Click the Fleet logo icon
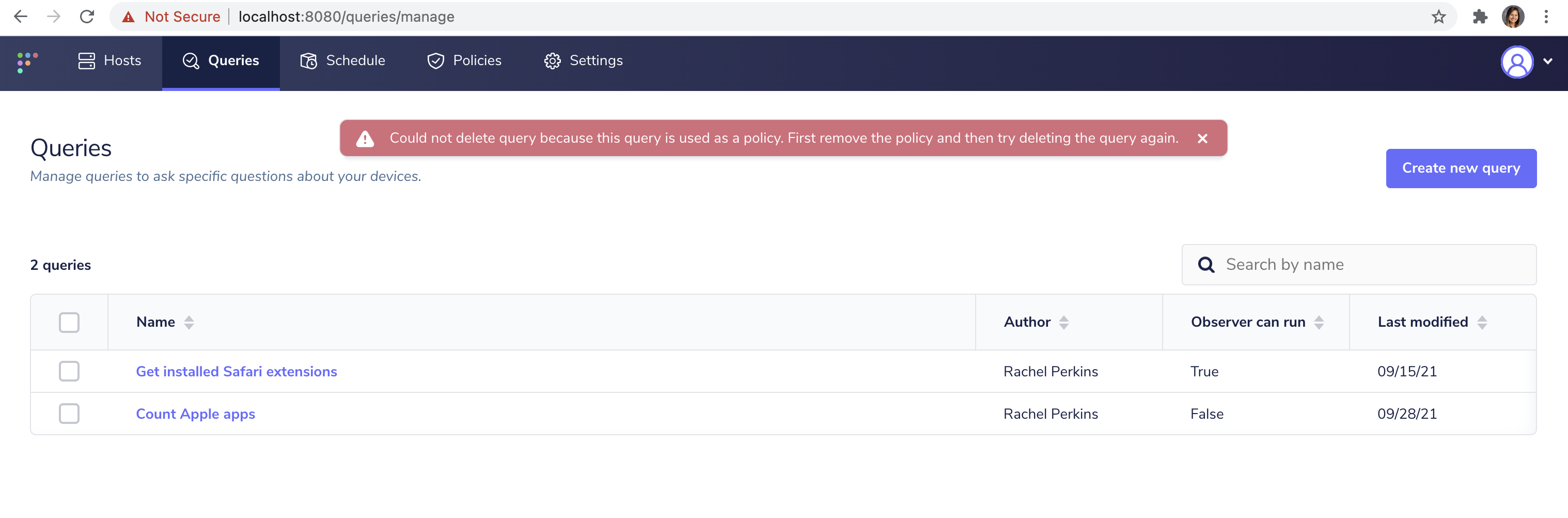 (x=27, y=62)
